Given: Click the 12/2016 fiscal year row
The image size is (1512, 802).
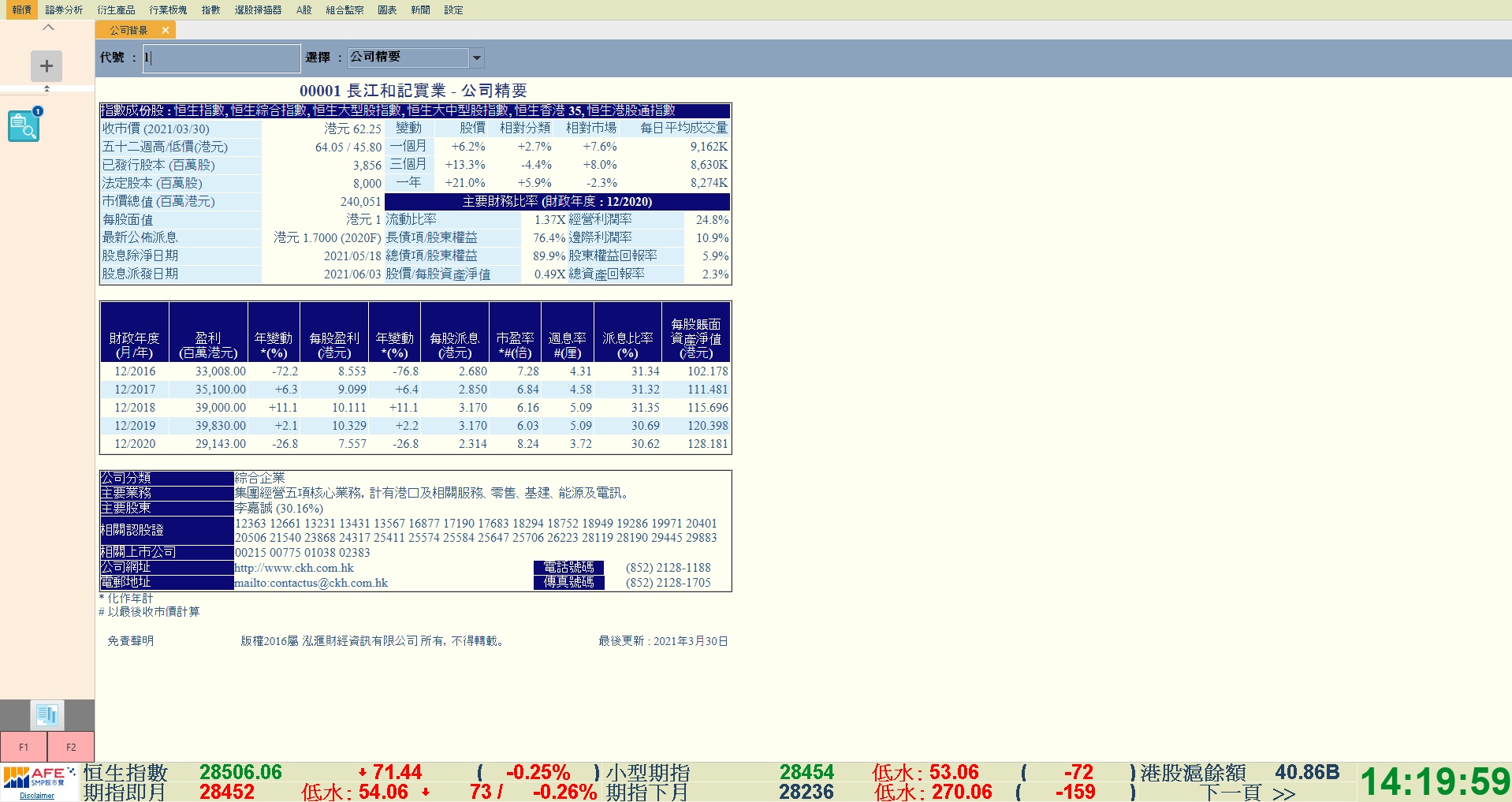Looking at the screenshot, I should pos(415,371).
